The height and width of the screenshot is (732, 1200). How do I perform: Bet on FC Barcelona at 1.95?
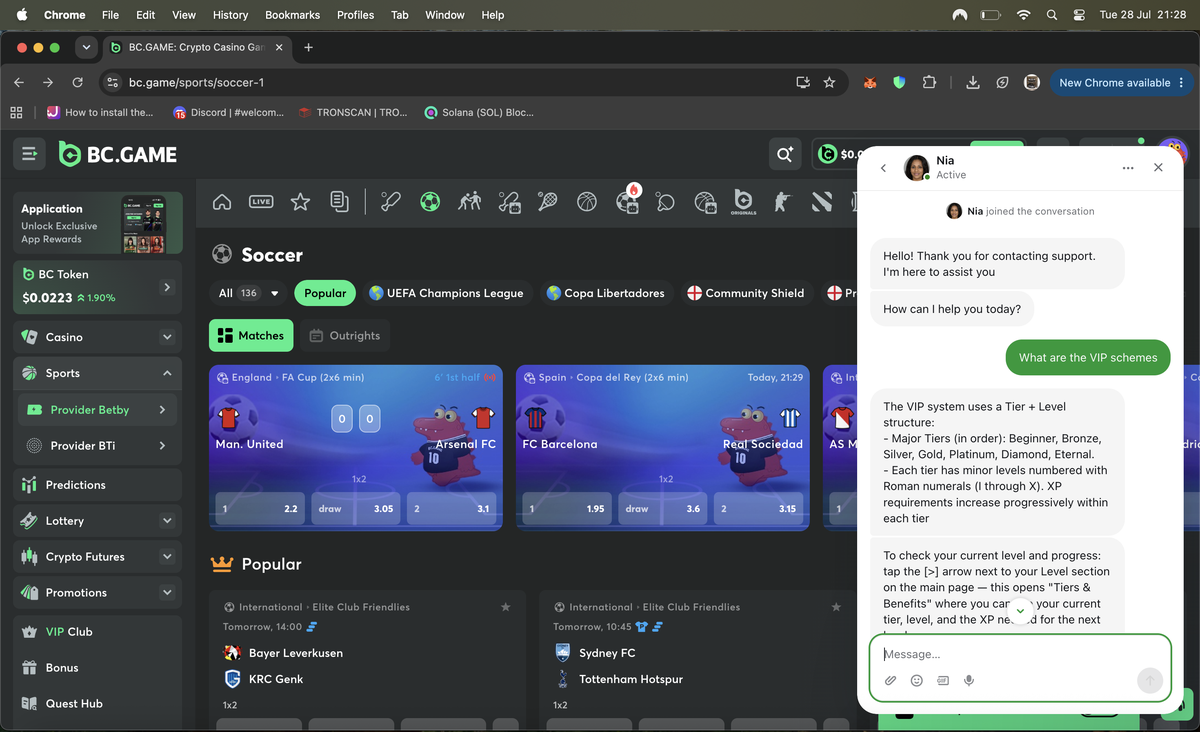coord(567,509)
